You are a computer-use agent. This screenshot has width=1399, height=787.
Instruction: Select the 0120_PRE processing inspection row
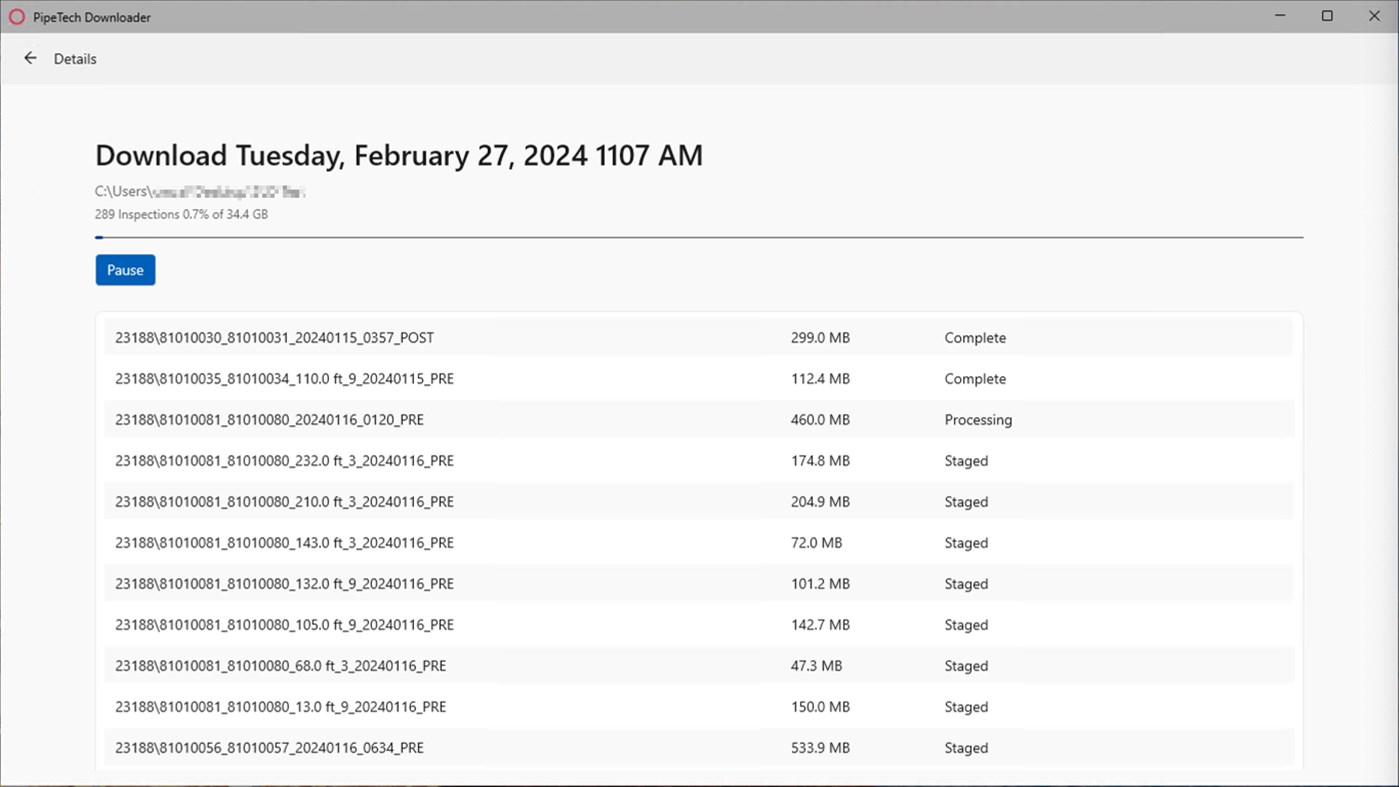tap(269, 420)
